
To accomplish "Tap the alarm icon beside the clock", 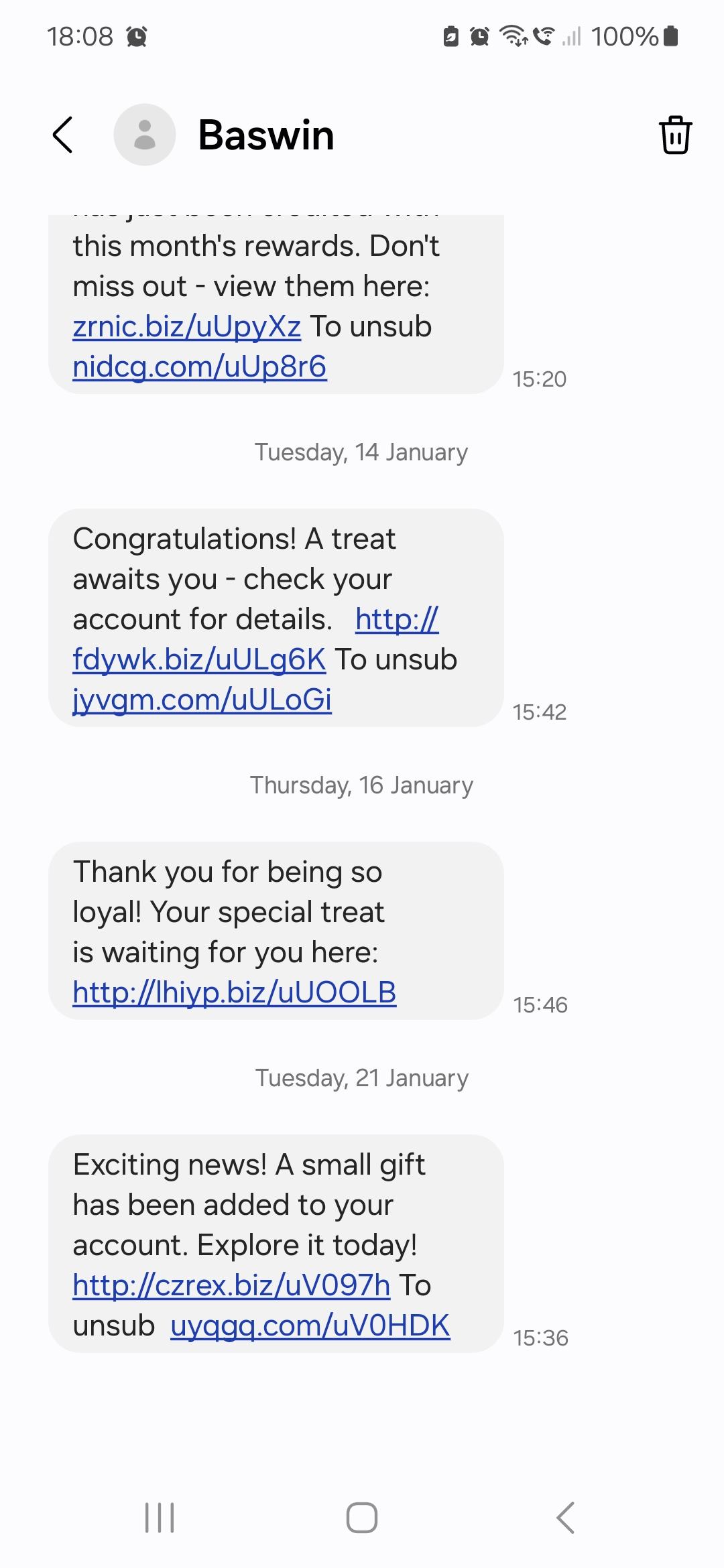I will 137,36.
